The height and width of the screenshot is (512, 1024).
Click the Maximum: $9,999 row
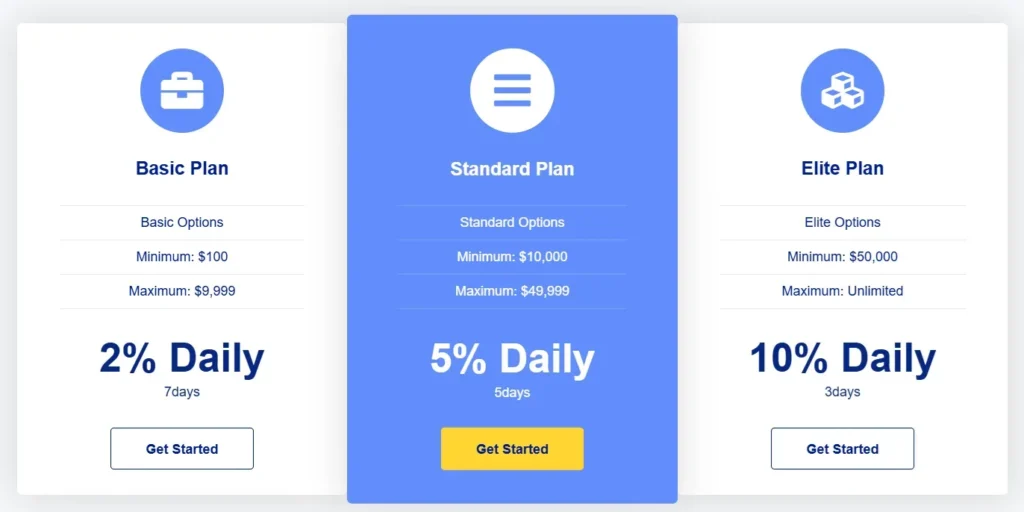[x=182, y=291]
